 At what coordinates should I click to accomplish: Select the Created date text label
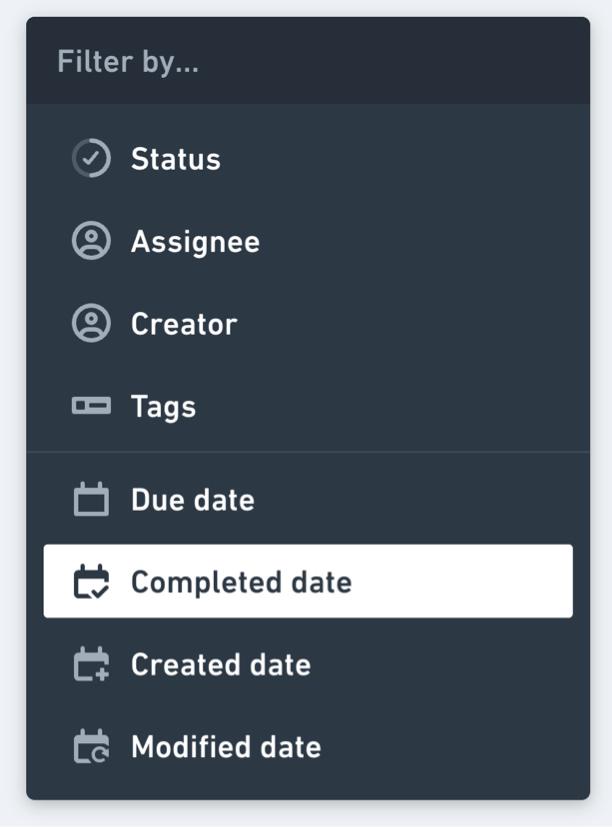tap(220, 665)
